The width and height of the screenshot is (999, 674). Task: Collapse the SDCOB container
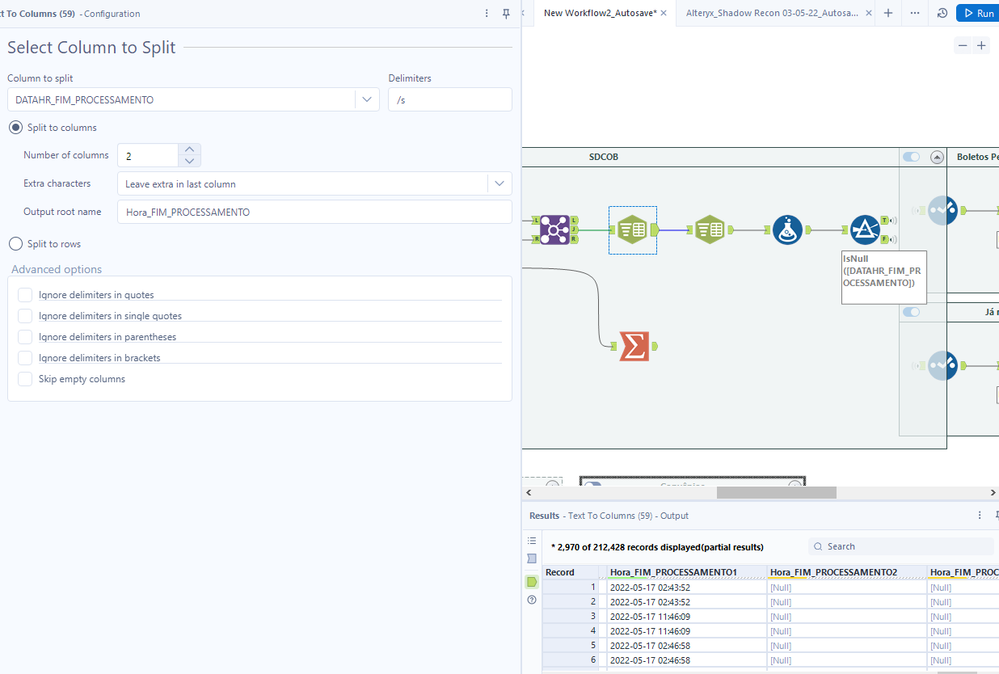(937, 157)
